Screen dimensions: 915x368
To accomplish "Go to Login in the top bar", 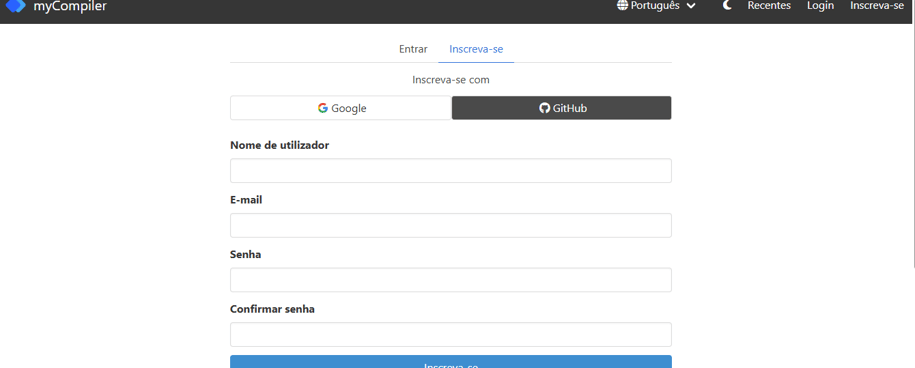I will (820, 6).
